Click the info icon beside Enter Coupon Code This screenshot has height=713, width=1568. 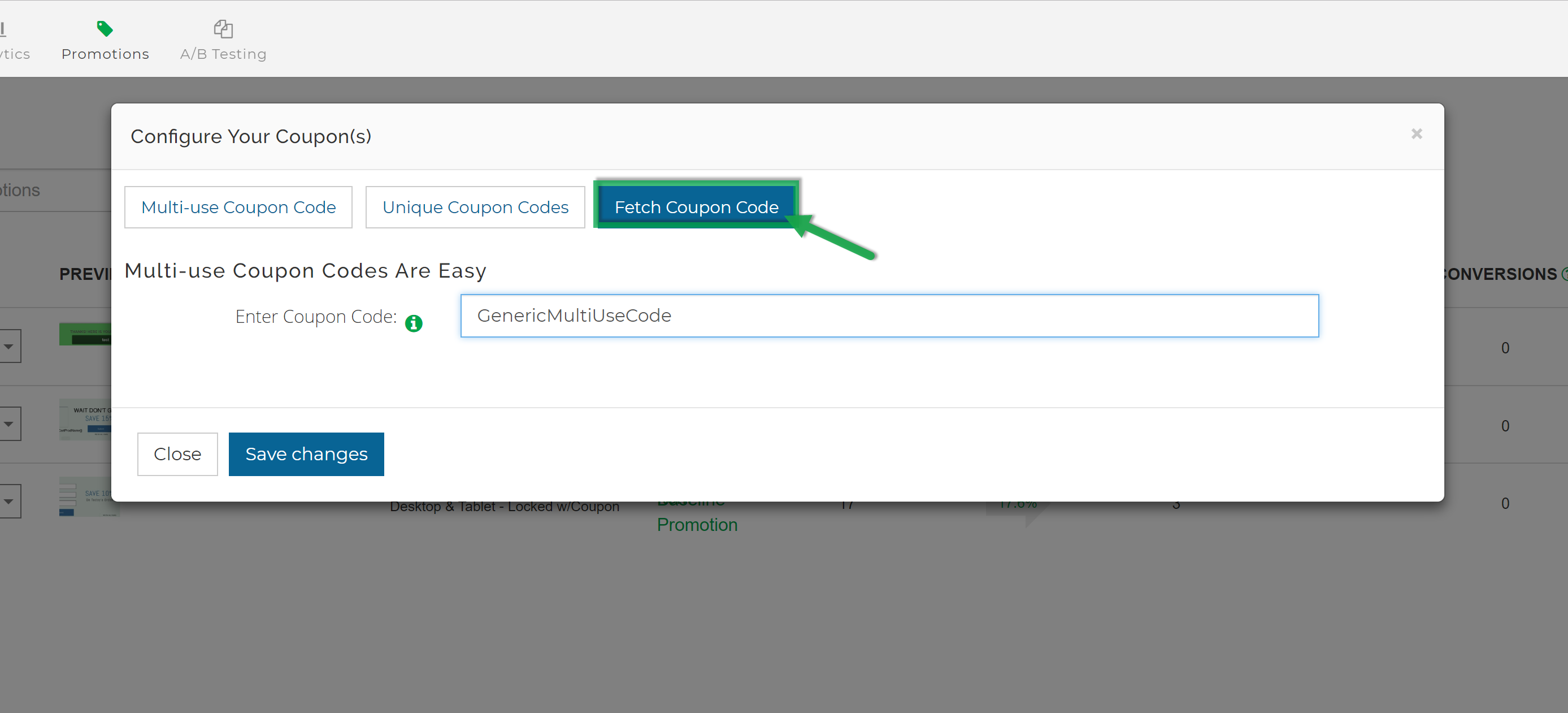tap(413, 323)
